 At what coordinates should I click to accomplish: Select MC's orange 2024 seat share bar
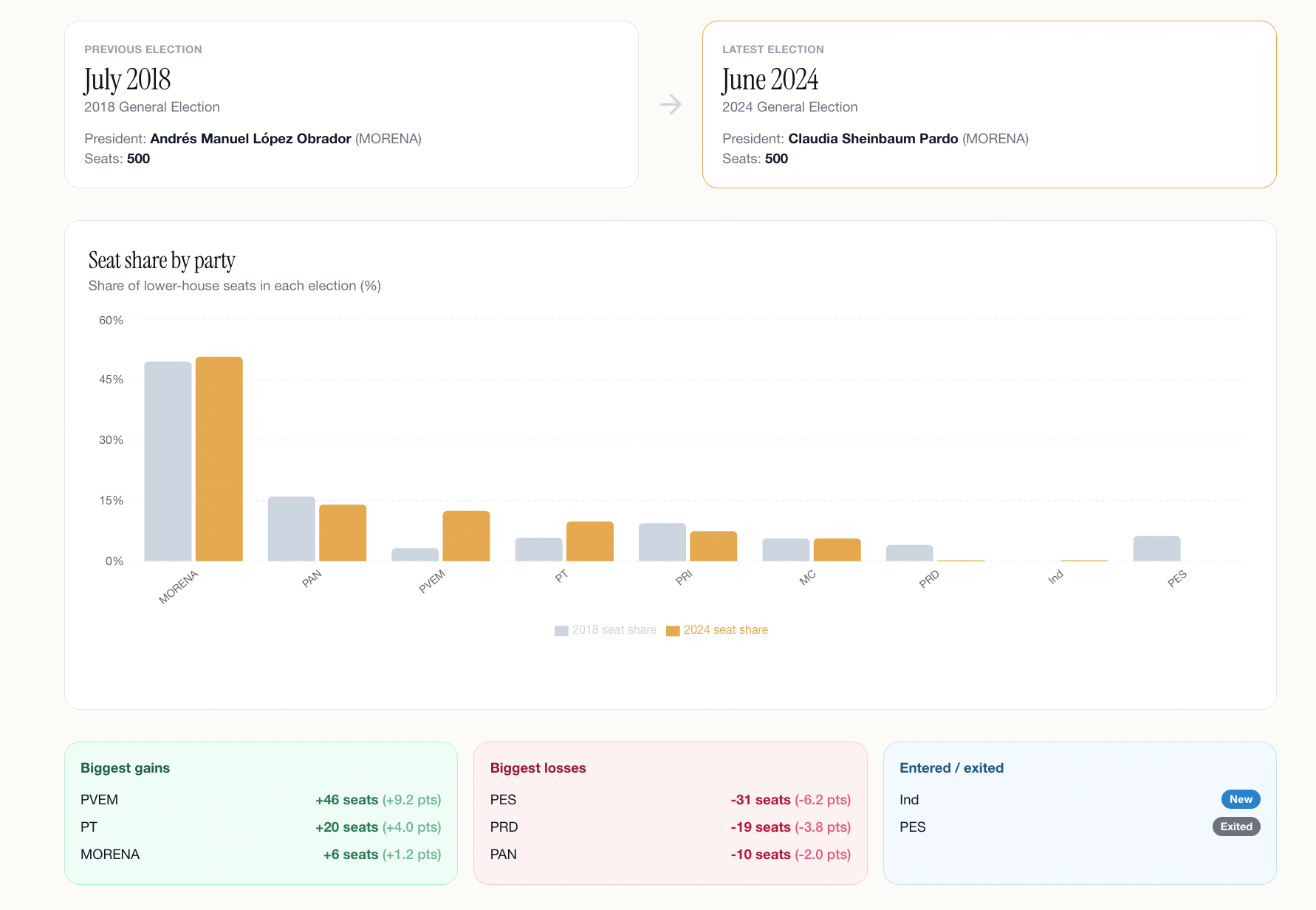(837, 550)
